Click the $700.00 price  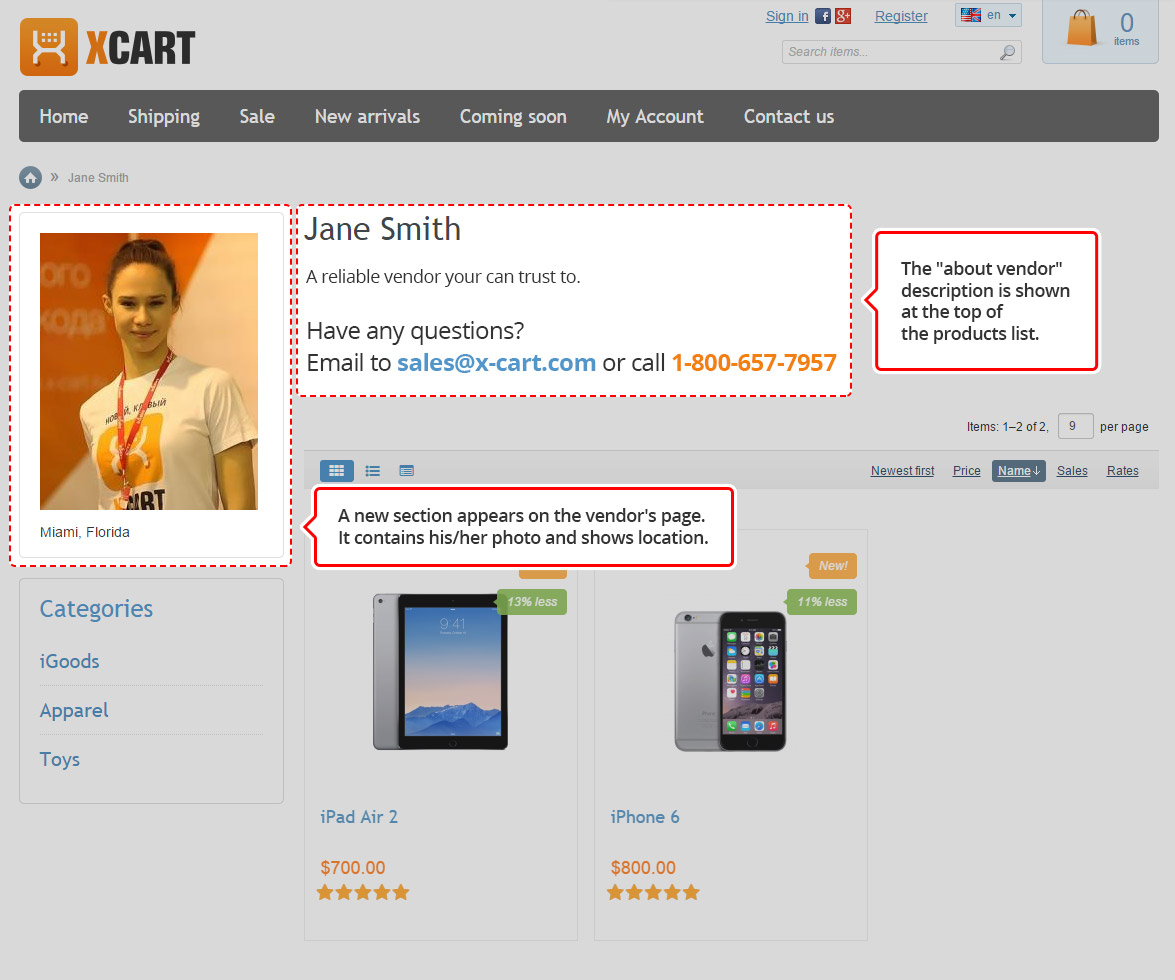coord(353,868)
